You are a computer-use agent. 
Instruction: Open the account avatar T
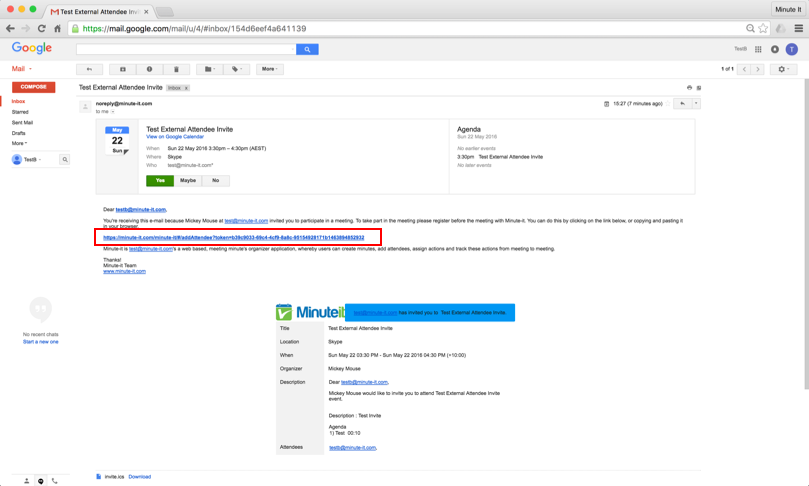[791, 49]
